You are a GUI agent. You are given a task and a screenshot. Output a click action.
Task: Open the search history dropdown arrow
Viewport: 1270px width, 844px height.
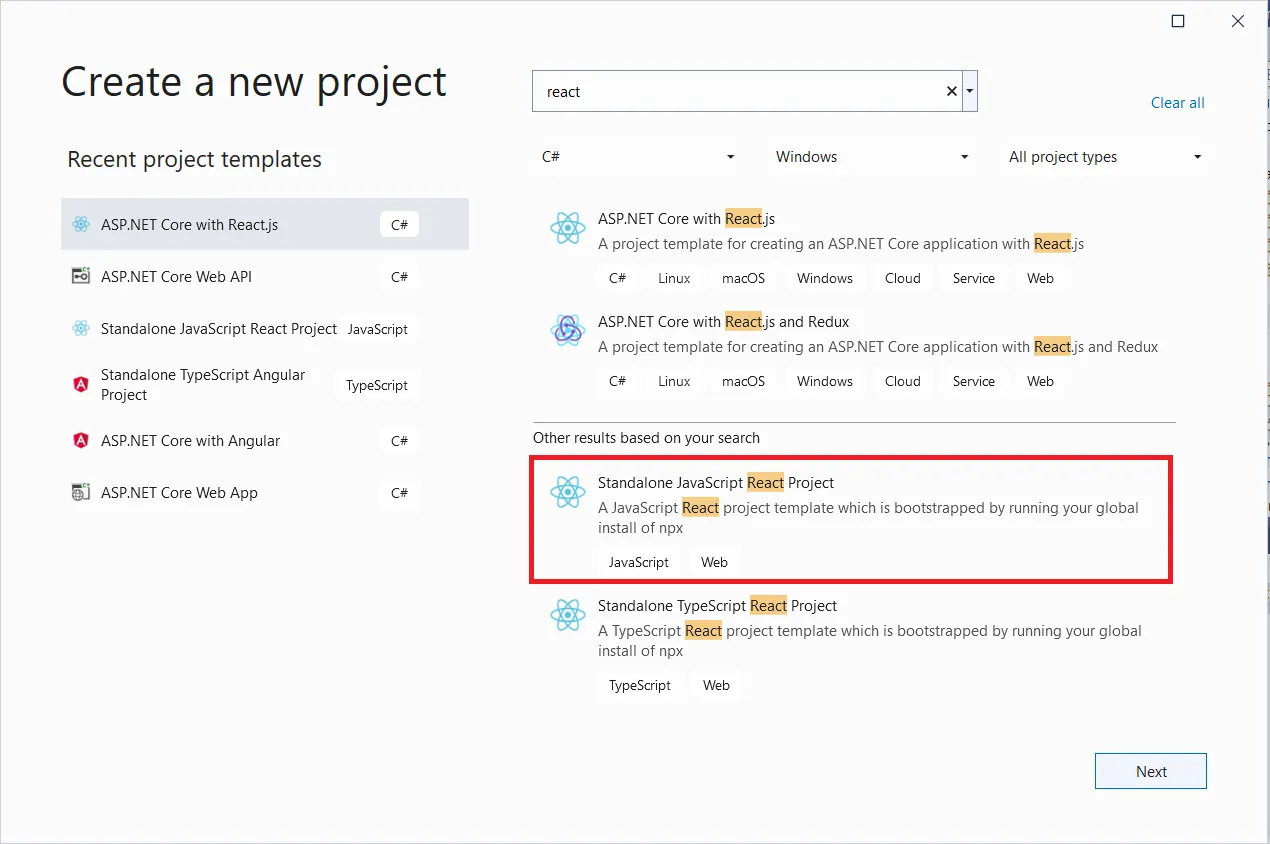969,90
